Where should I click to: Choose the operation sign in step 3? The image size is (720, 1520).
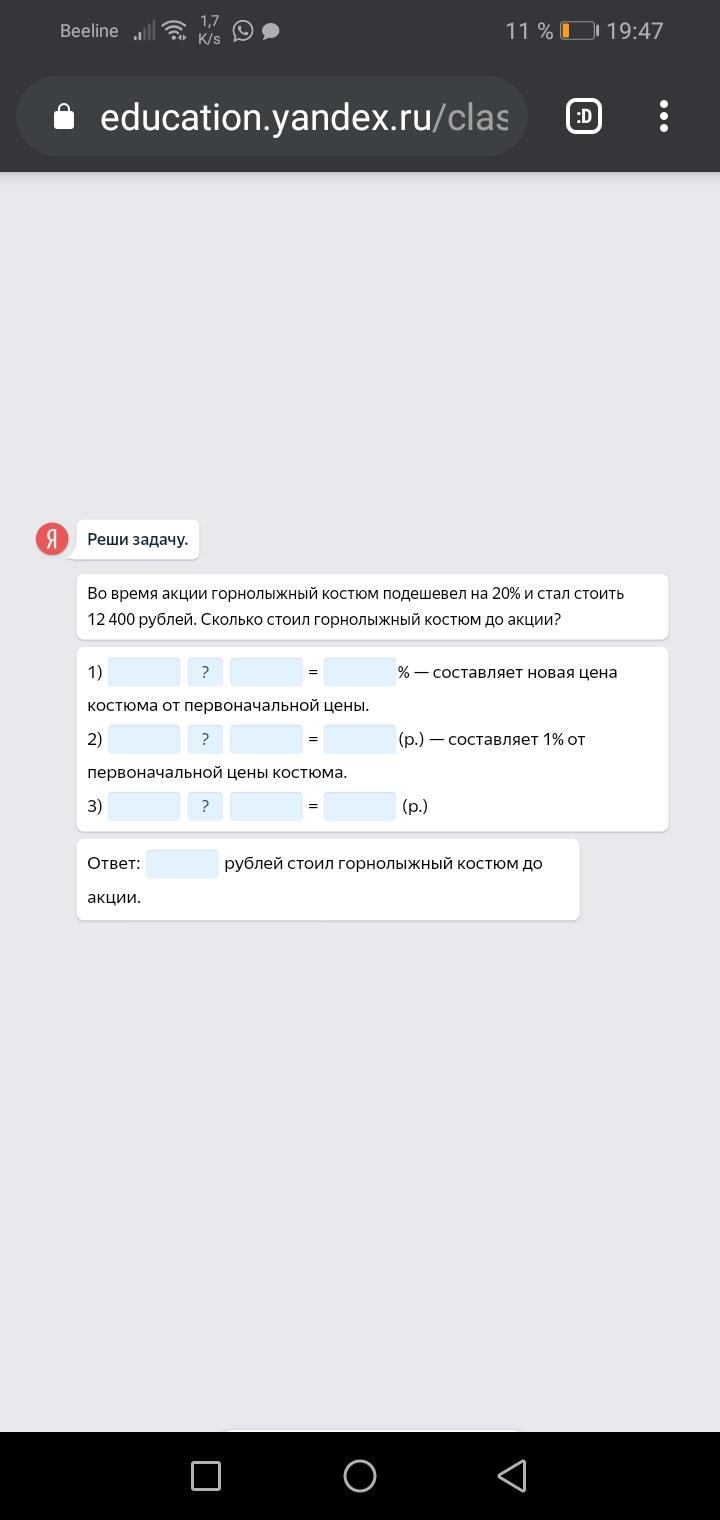point(205,806)
